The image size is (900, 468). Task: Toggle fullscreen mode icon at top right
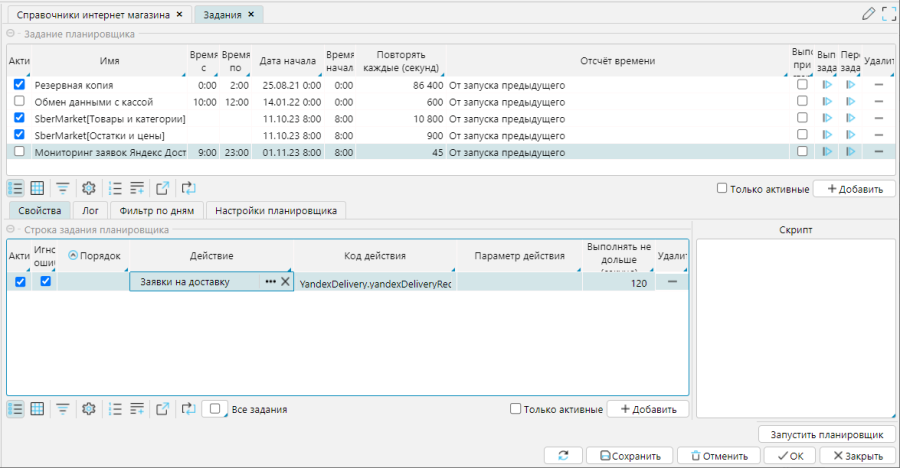pyautogui.click(x=888, y=14)
